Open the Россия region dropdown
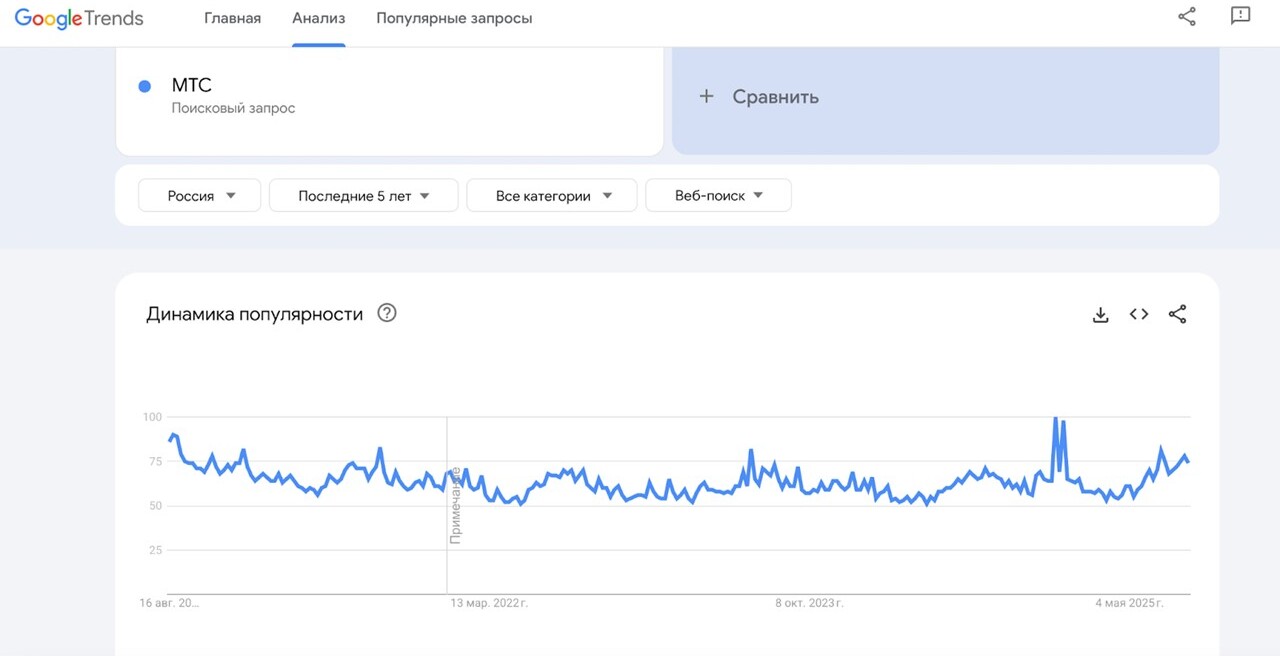 [199, 195]
